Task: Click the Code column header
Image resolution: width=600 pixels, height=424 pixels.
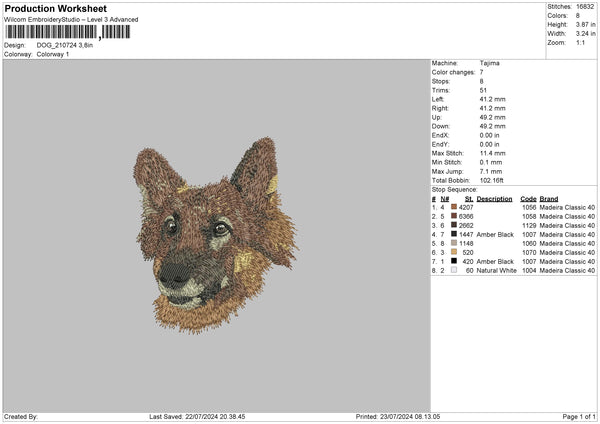Action: point(528,199)
